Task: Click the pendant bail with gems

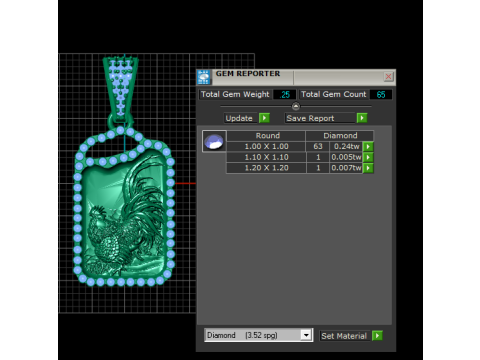Action: click(x=121, y=88)
